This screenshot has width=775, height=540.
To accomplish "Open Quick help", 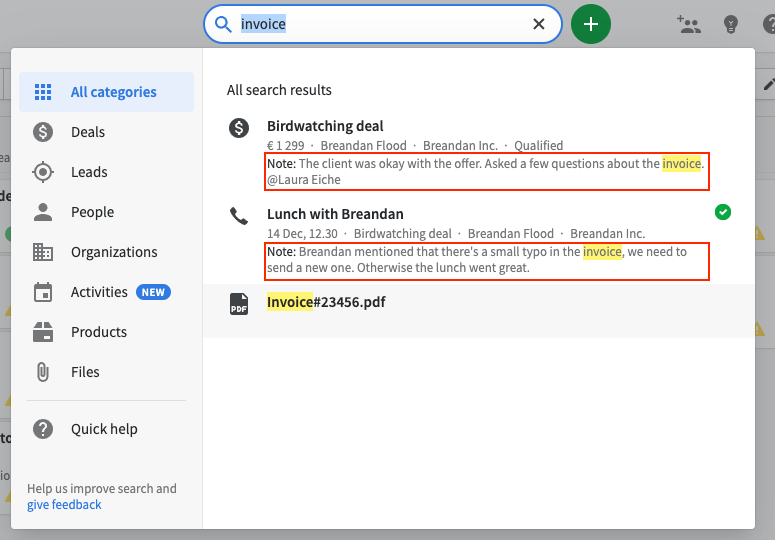I will [x=106, y=429].
